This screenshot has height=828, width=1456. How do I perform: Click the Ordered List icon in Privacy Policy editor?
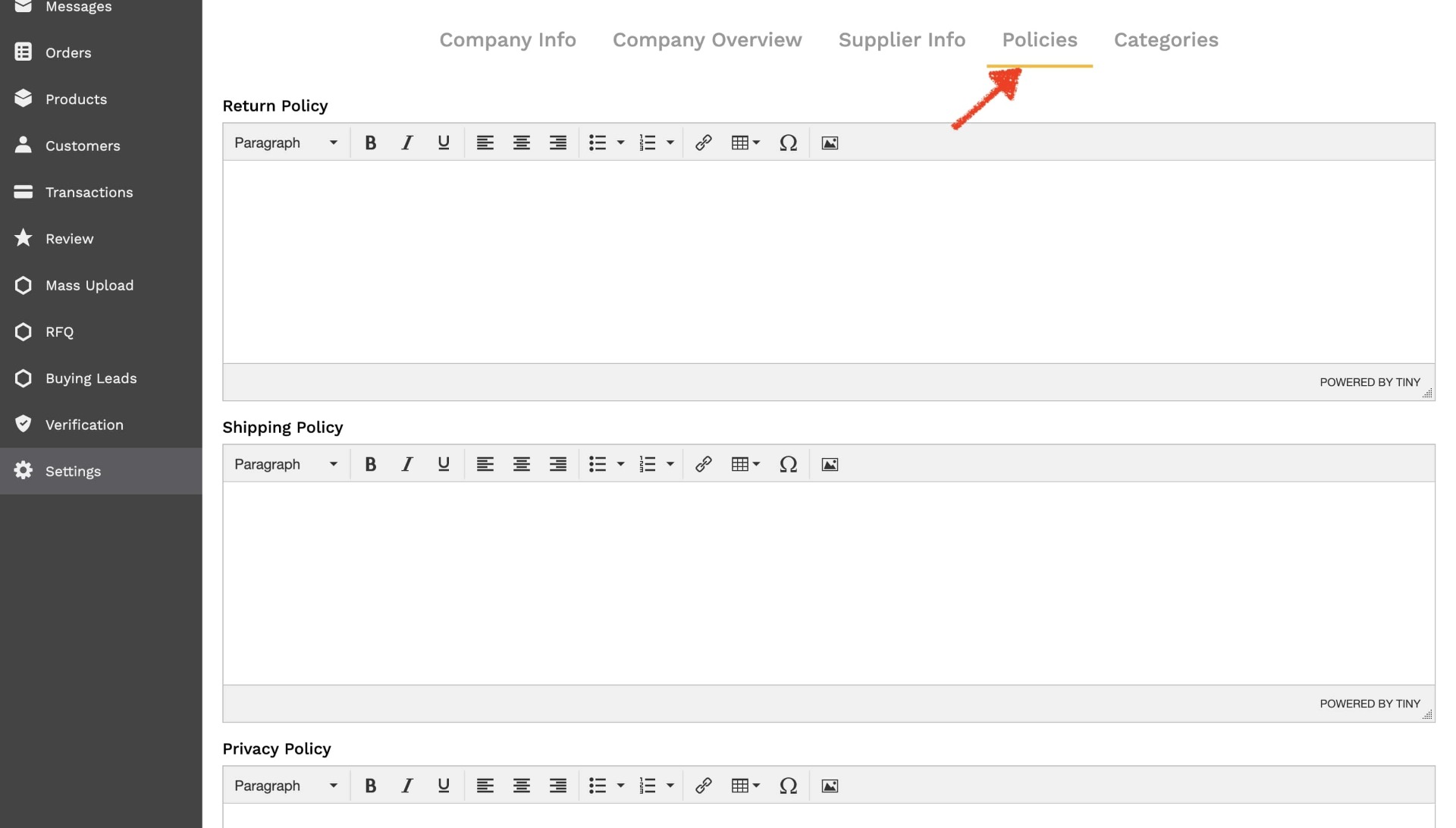click(x=648, y=785)
